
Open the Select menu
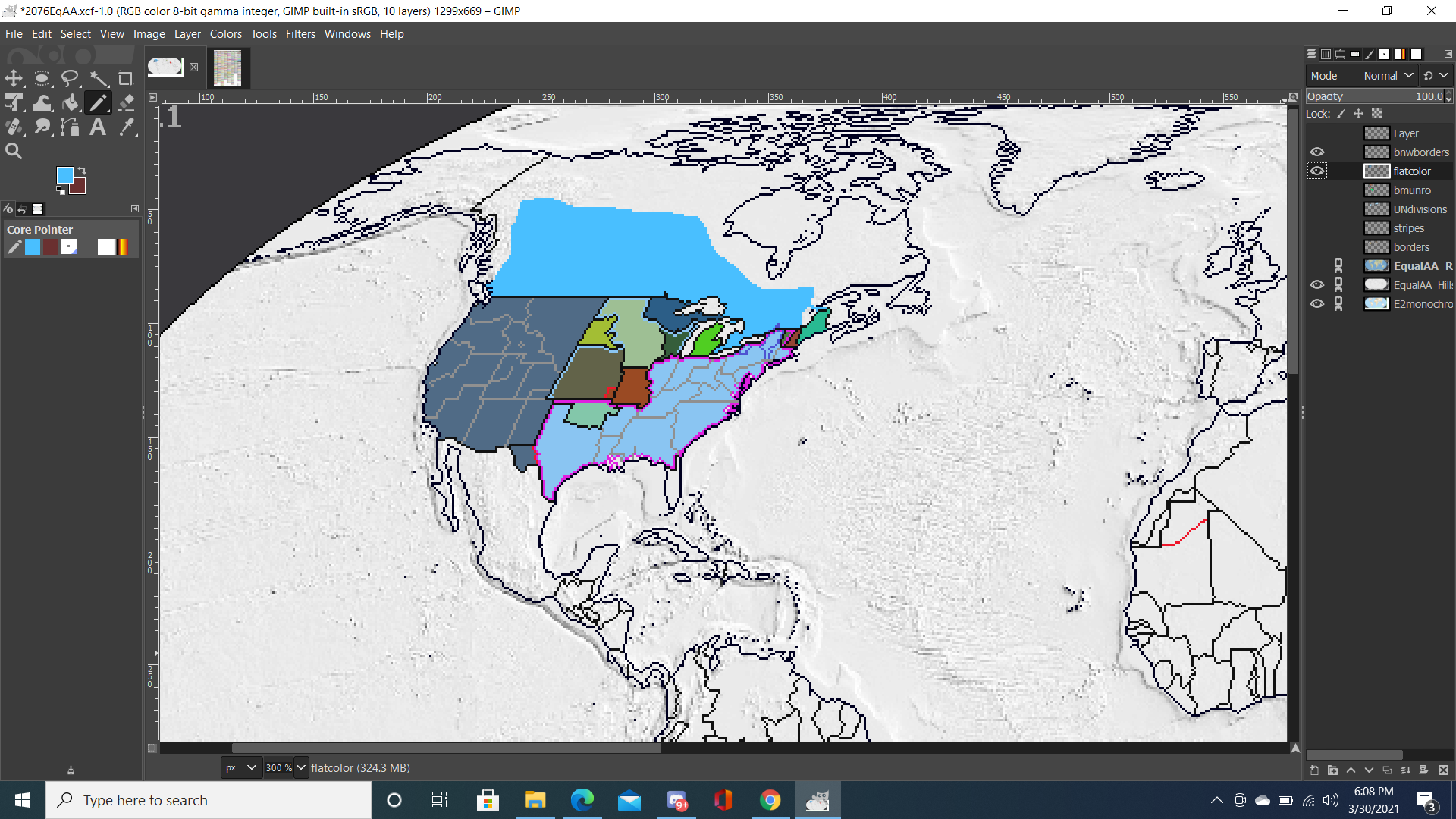pos(76,34)
